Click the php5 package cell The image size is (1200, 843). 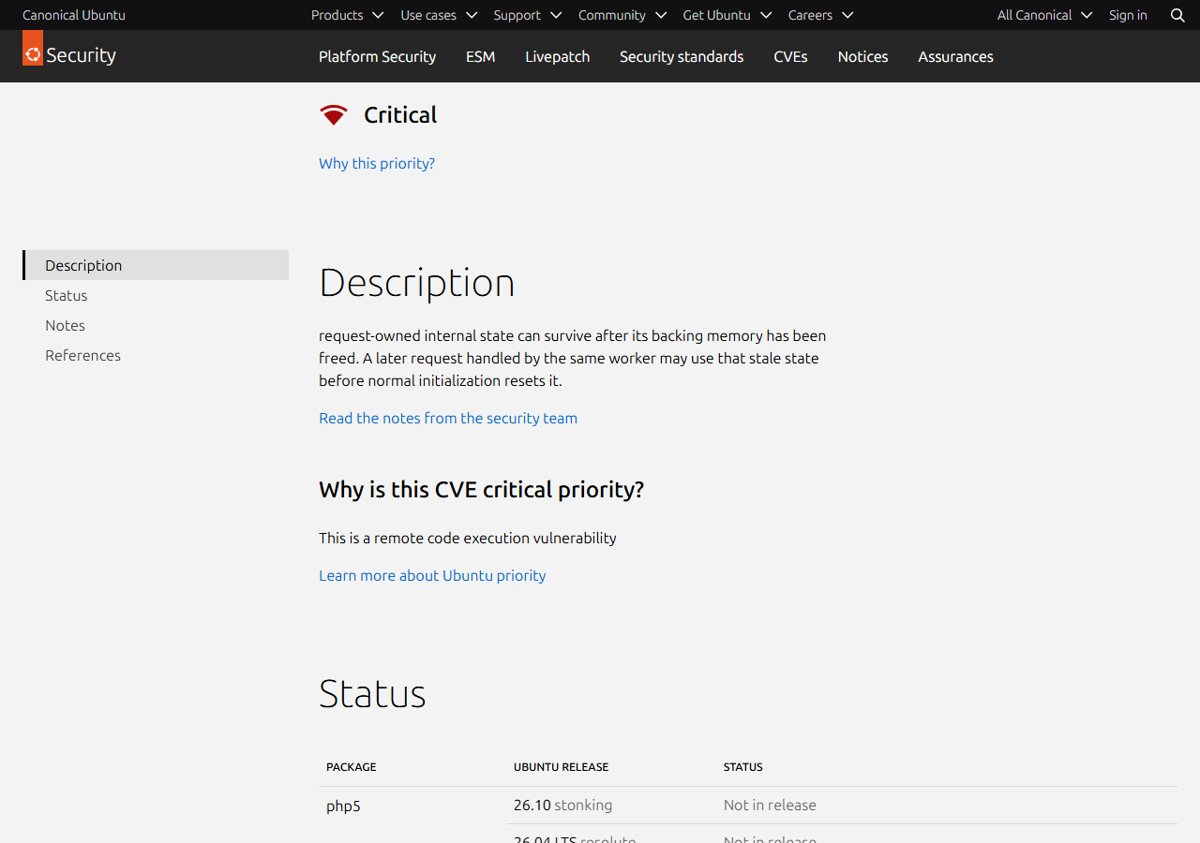(x=343, y=805)
